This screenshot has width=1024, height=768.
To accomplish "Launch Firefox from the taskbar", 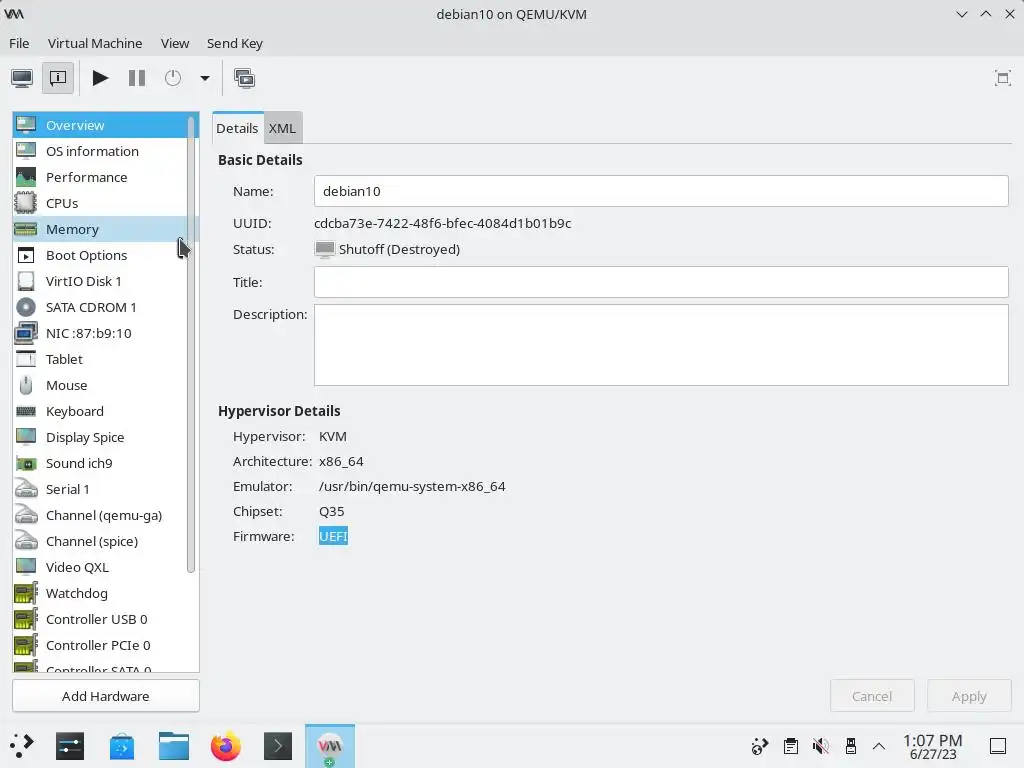I will pyautogui.click(x=226, y=746).
